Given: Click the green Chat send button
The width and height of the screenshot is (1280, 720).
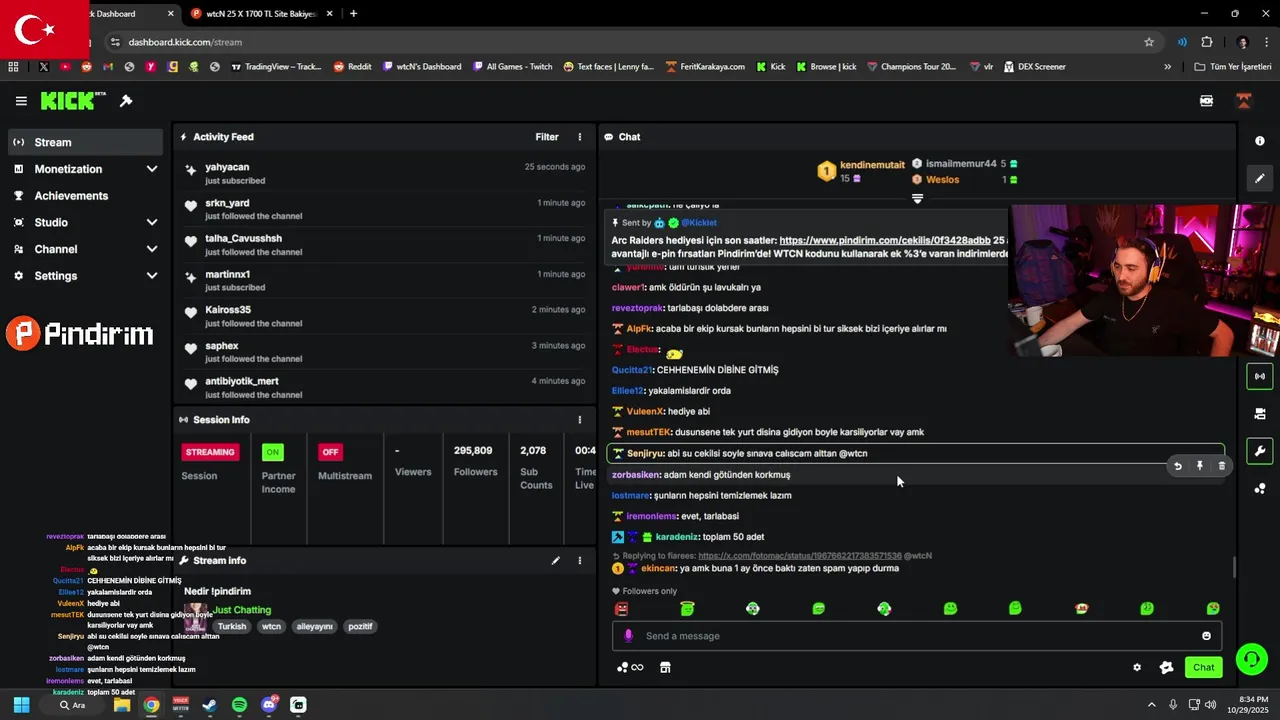Looking at the screenshot, I should [x=1203, y=668].
